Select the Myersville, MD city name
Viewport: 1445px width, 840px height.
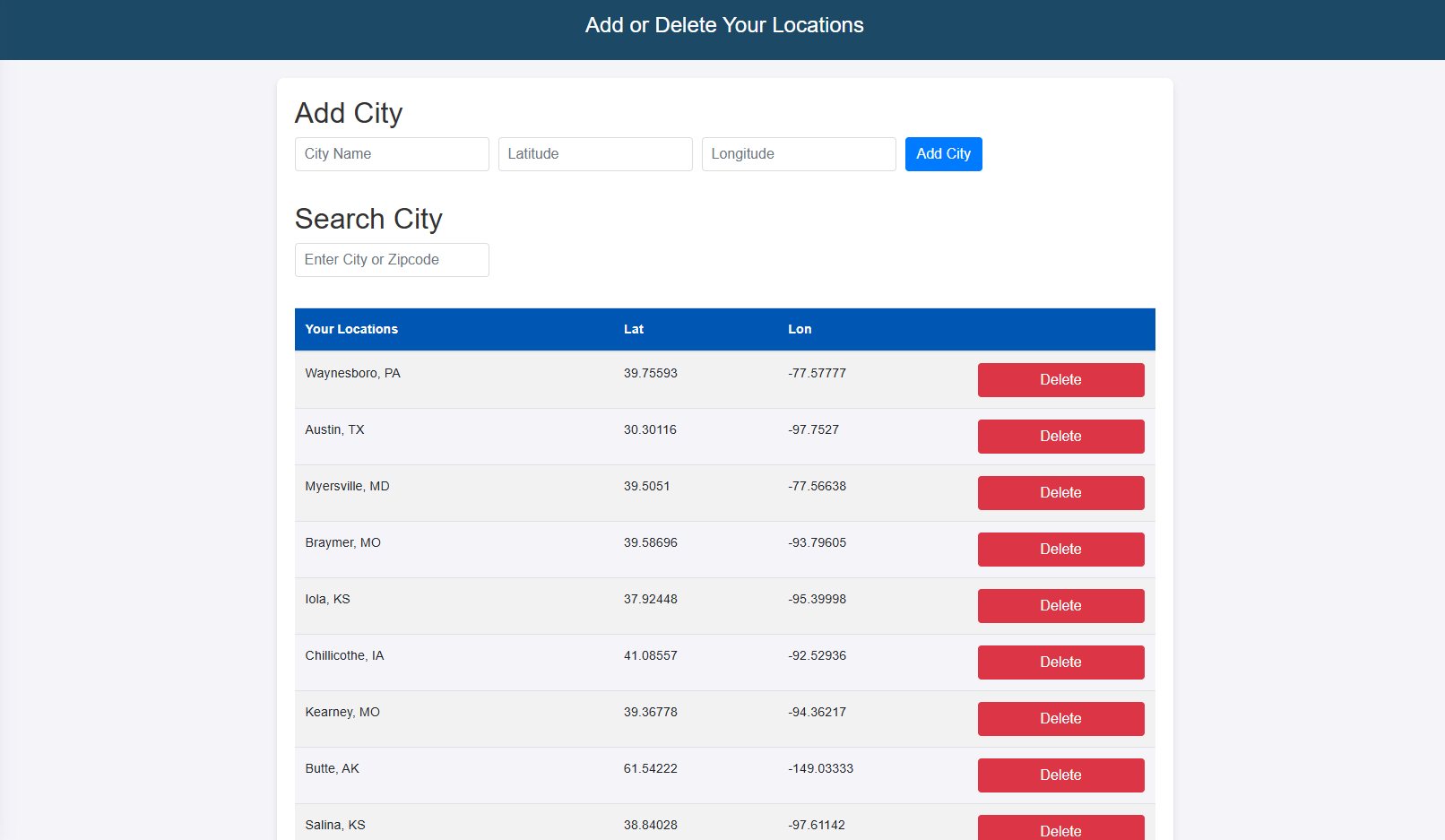[x=347, y=486]
